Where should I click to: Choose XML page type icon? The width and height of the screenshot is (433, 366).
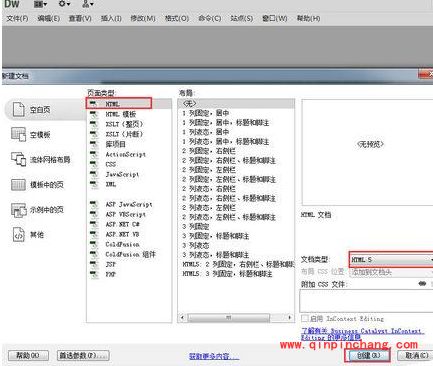click(x=94, y=184)
